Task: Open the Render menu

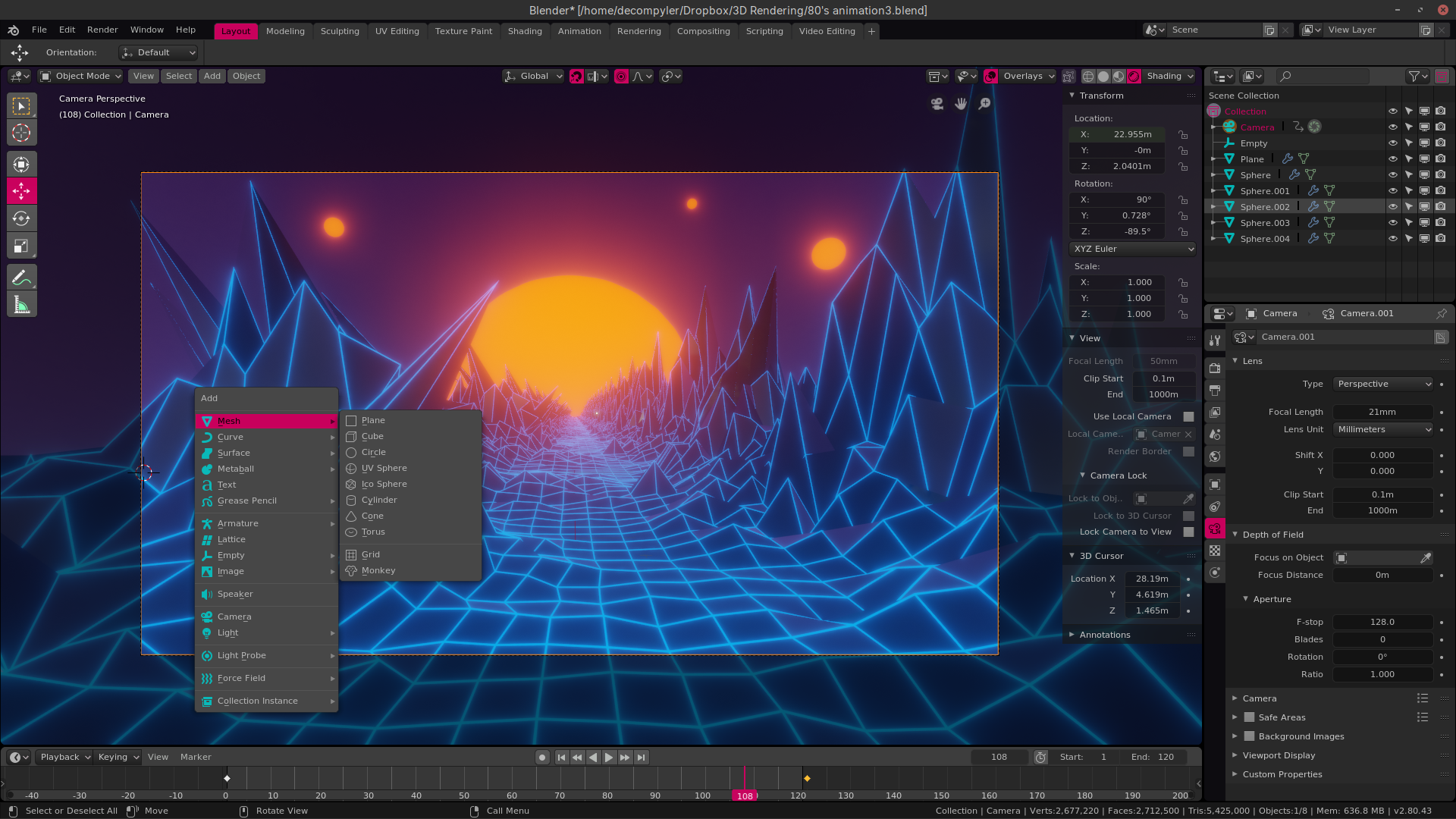Action: coord(102,30)
